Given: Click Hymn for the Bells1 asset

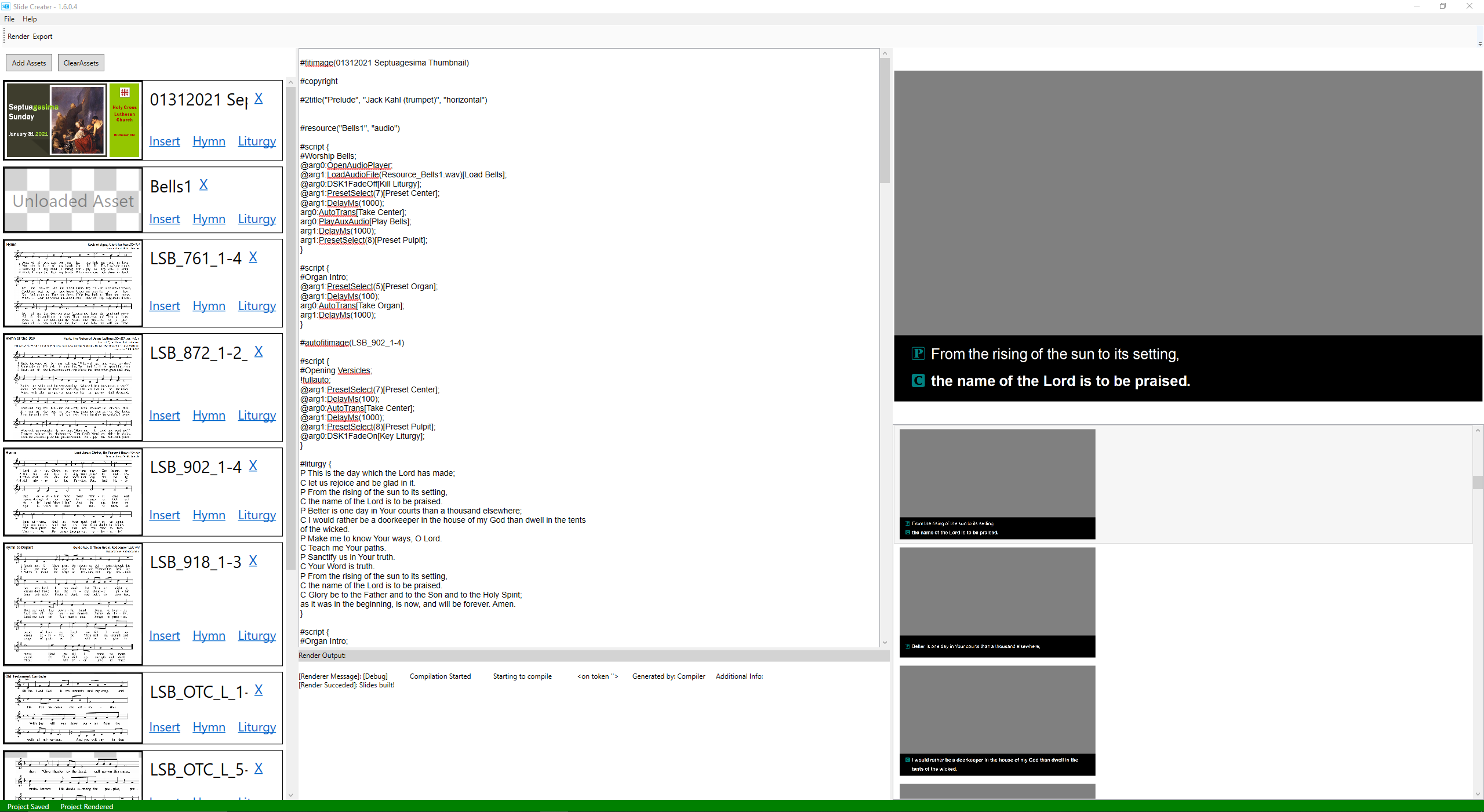Looking at the screenshot, I should (x=209, y=219).
